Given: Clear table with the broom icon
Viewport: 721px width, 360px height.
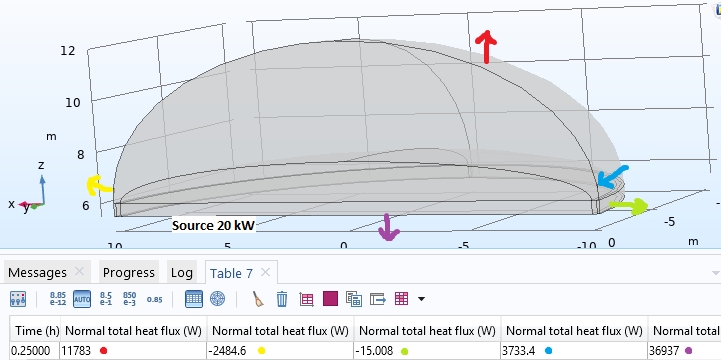Looking at the screenshot, I should [258, 299].
